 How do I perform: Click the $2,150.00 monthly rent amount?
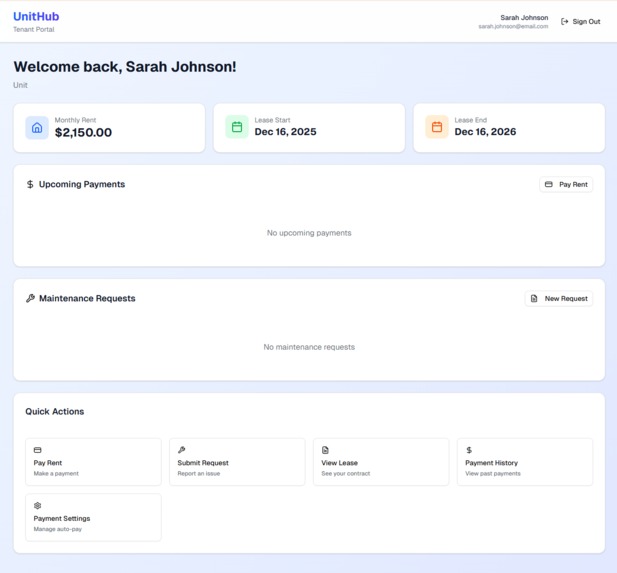point(83,132)
